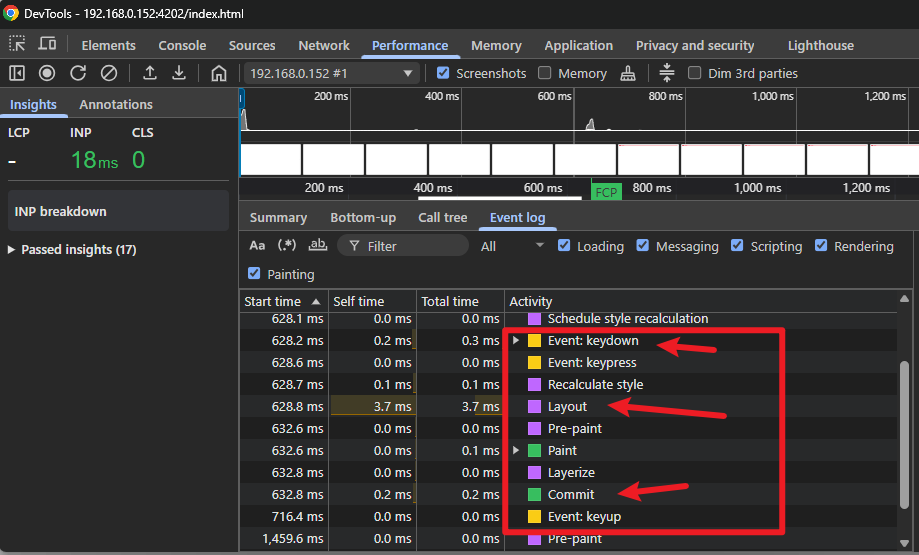Toggle device toolbar icon
Viewport: 919px width, 555px height.
(x=47, y=44)
